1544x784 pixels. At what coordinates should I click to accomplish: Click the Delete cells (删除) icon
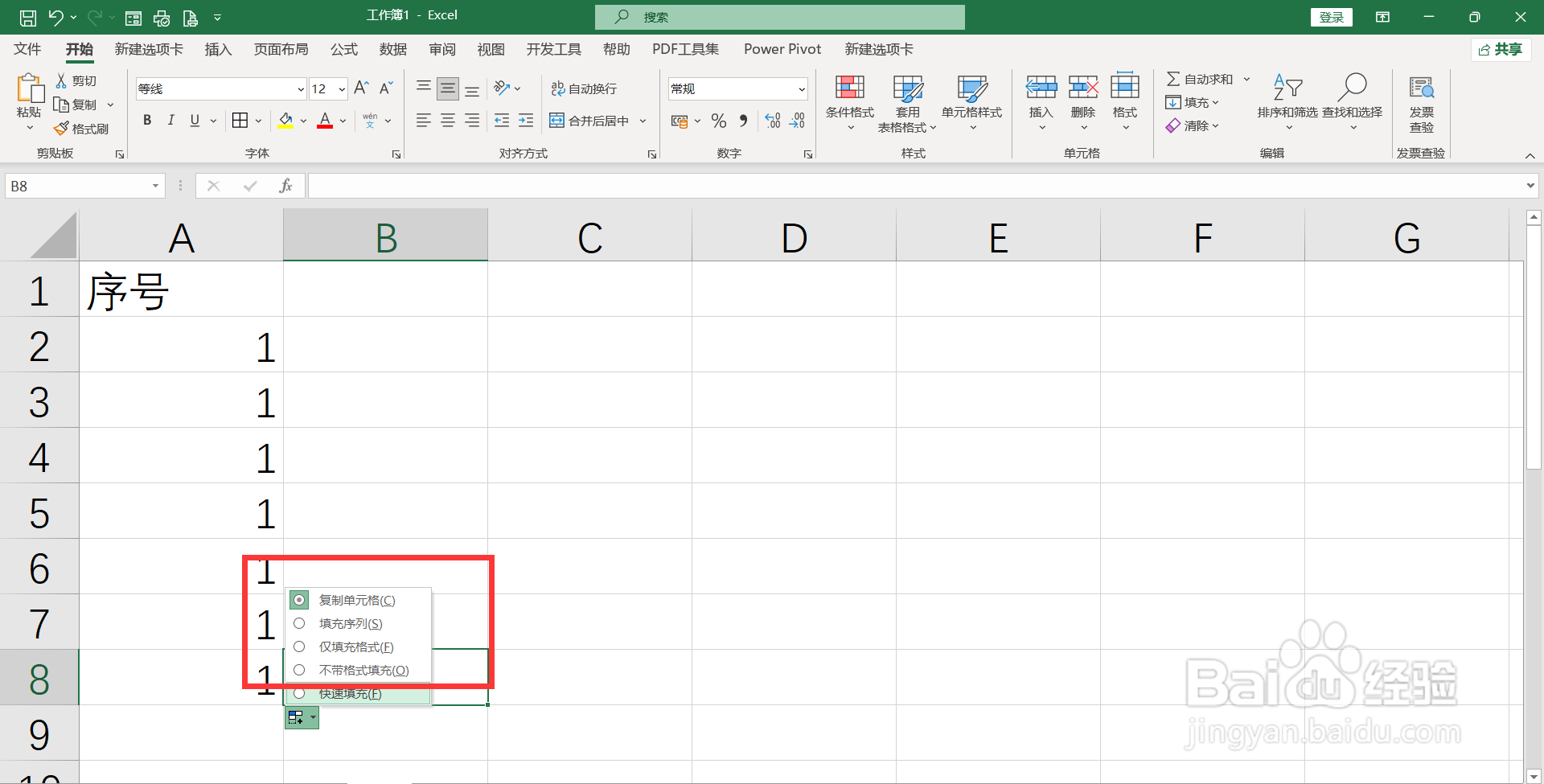(x=1083, y=87)
